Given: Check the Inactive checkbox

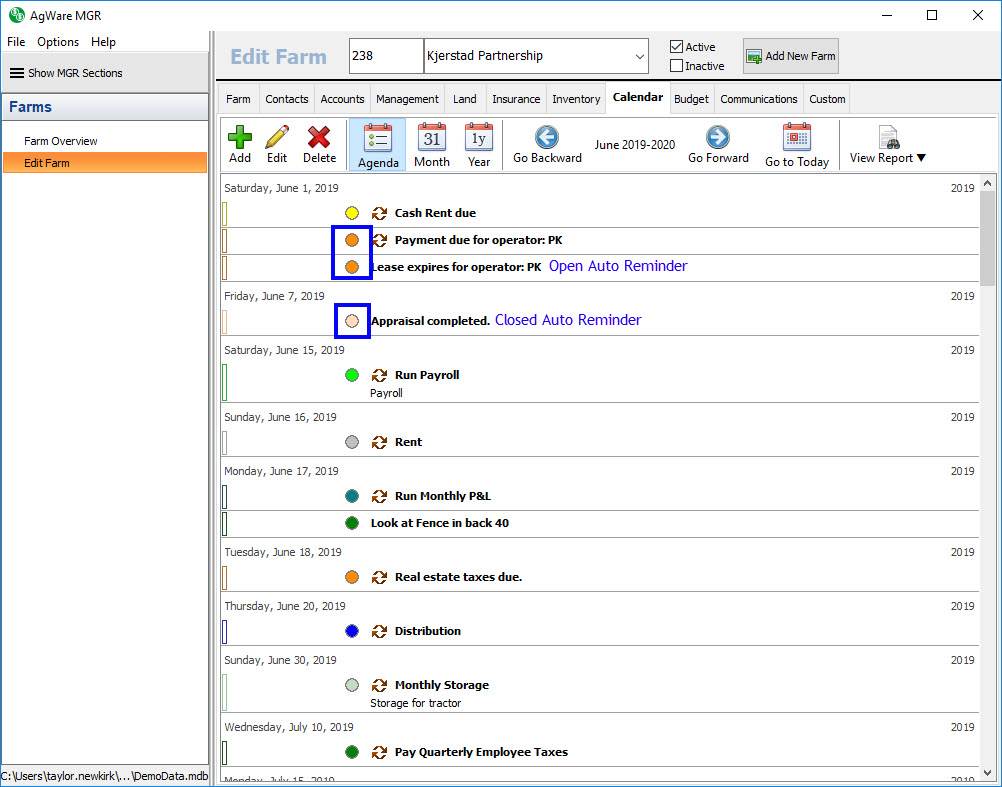Looking at the screenshot, I should tap(677, 66).
